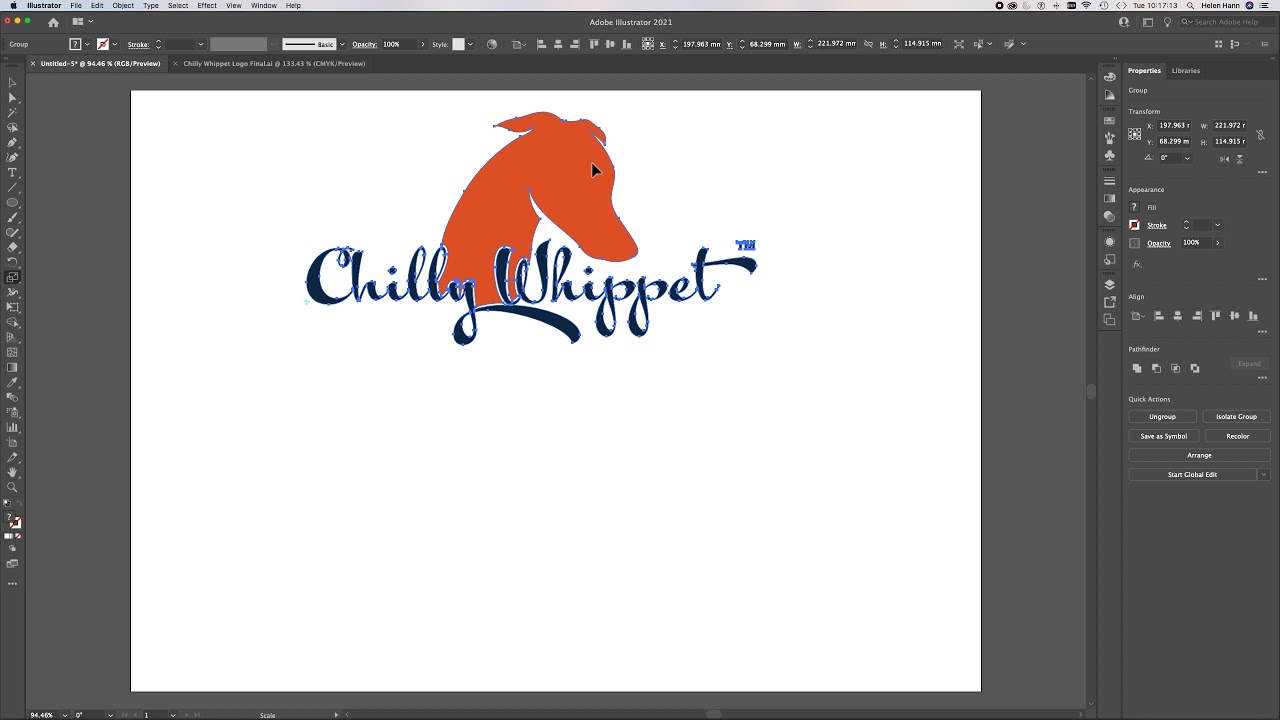Open the Layers panel icon in dock
1280x720 pixels.
pos(1109,284)
